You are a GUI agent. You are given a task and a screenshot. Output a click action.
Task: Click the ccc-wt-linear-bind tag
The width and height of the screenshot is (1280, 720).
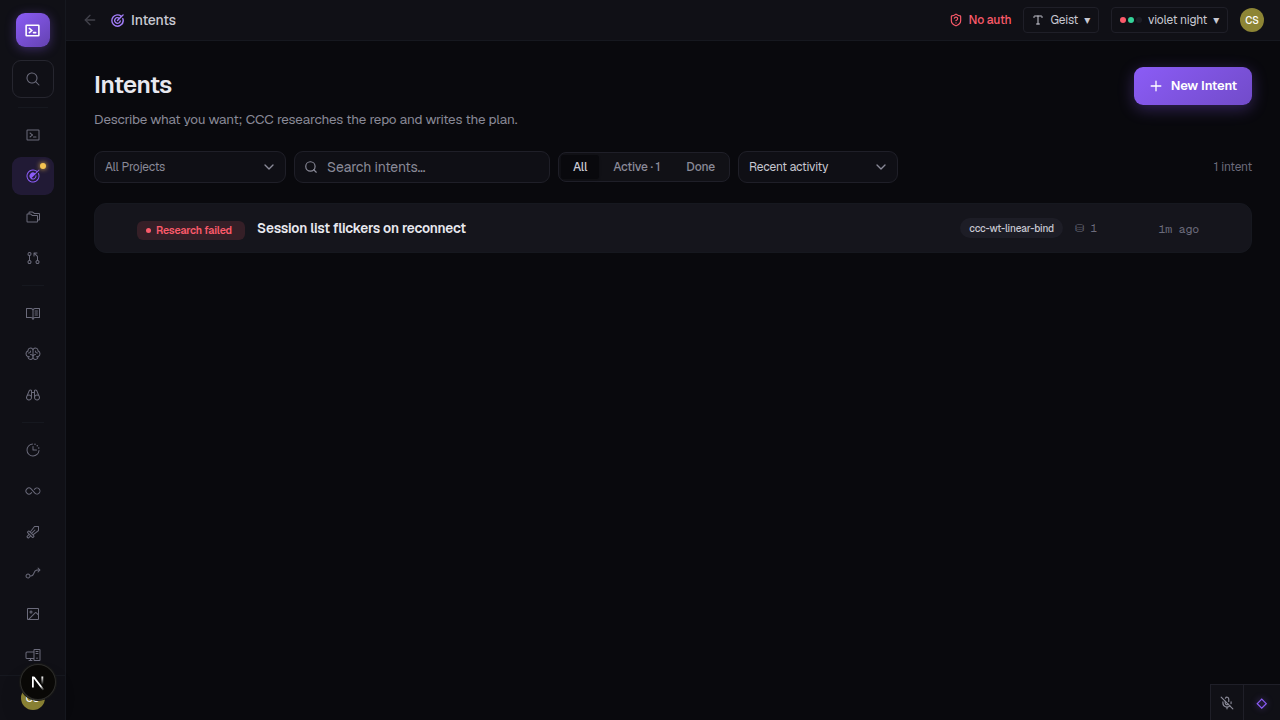(1012, 229)
